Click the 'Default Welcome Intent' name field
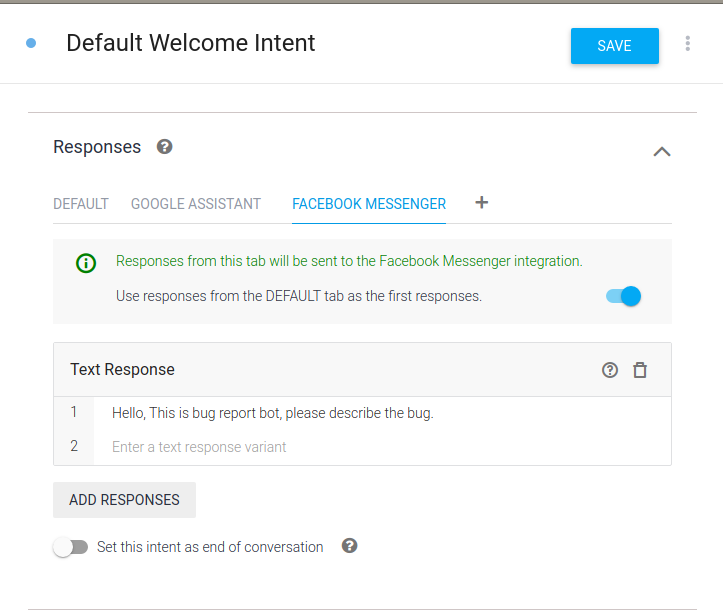 191,43
